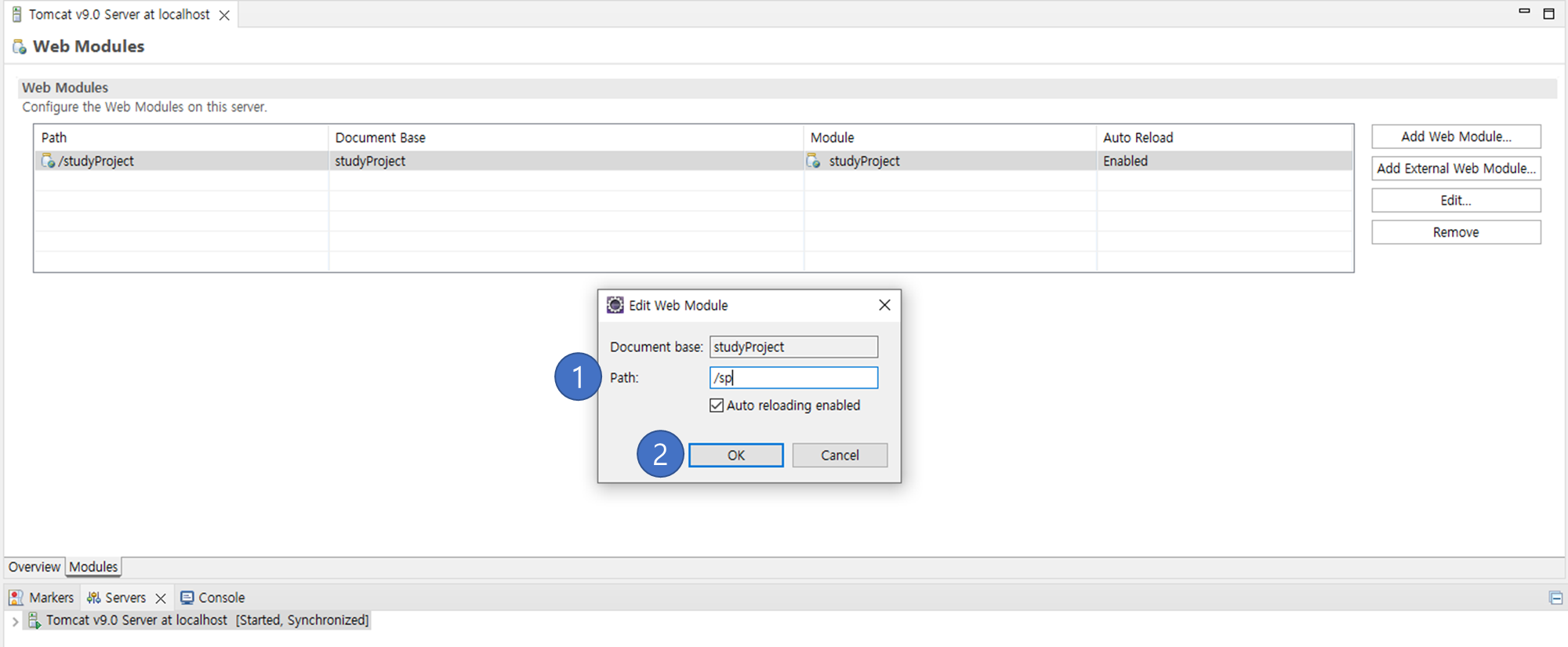The width and height of the screenshot is (1568, 647).
Task: Click the Add Web Module... button
Action: [x=1456, y=136]
